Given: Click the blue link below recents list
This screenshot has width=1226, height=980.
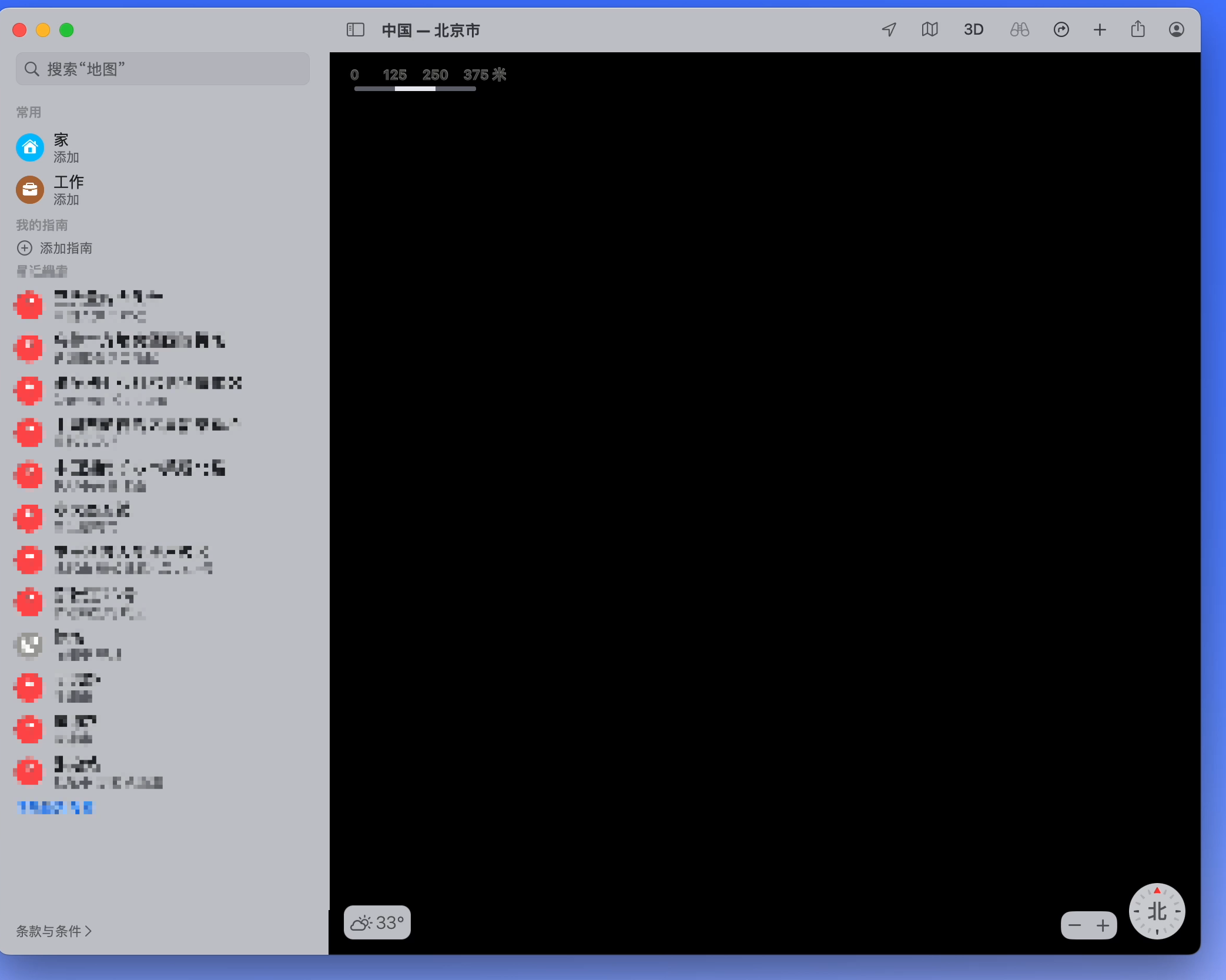Looking at the screenshot, I should pos(55,807).
